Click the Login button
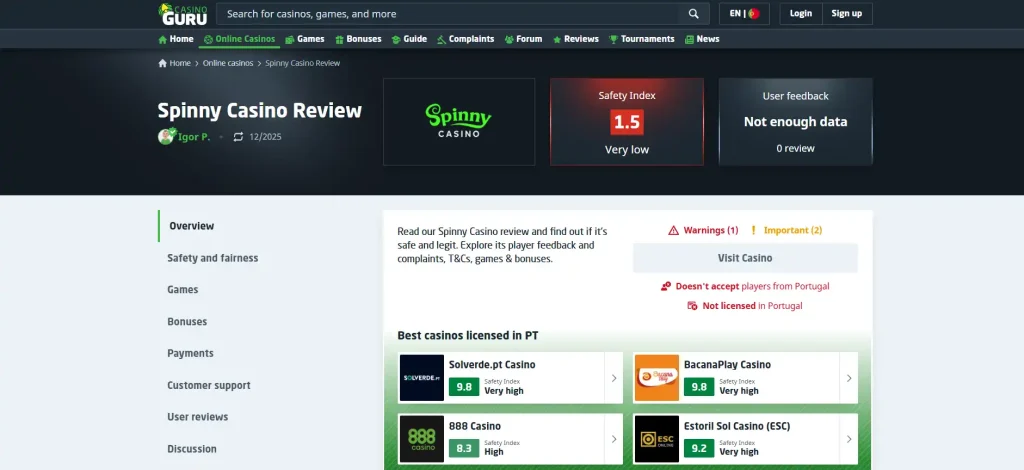 pyautogui.click(x=801, y=14)
